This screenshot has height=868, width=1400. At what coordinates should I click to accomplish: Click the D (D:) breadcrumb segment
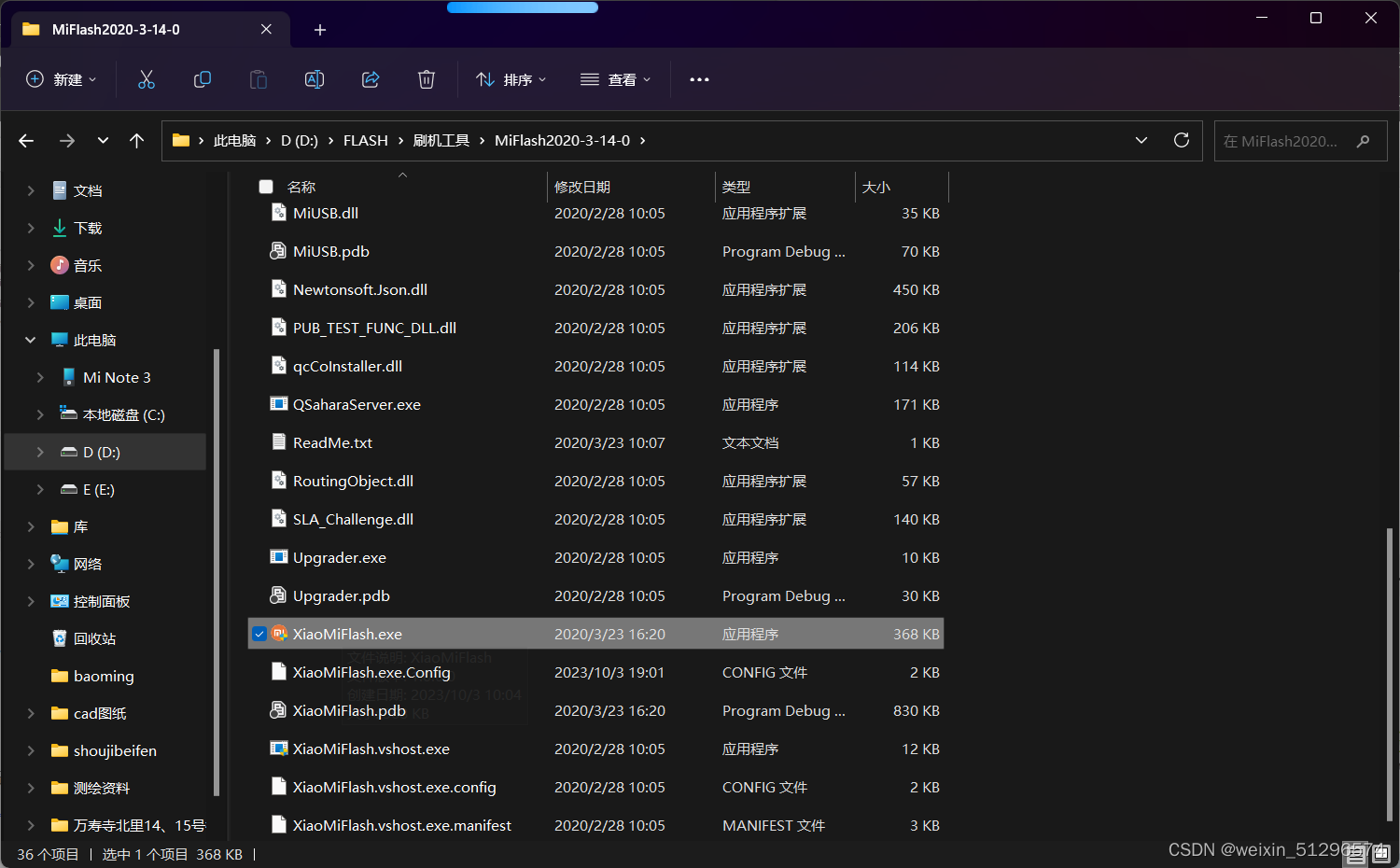click(x=300, y=140)
